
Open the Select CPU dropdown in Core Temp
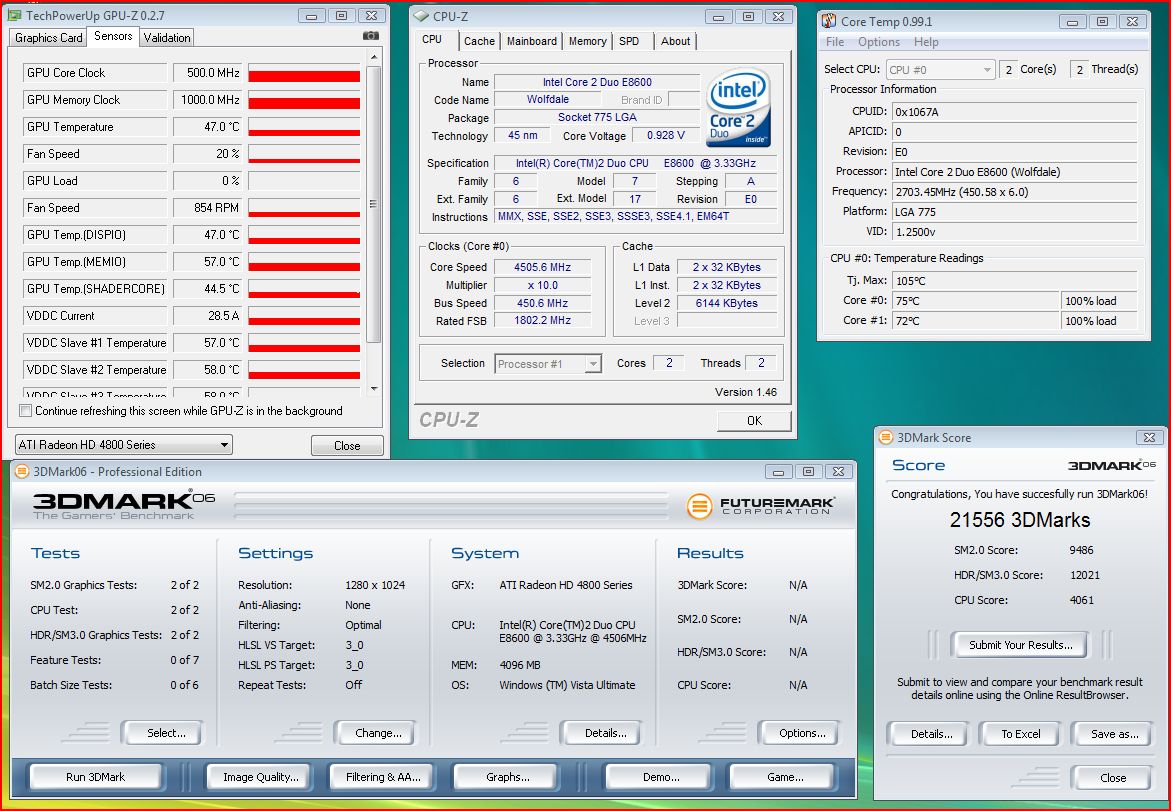coord(940,69)
